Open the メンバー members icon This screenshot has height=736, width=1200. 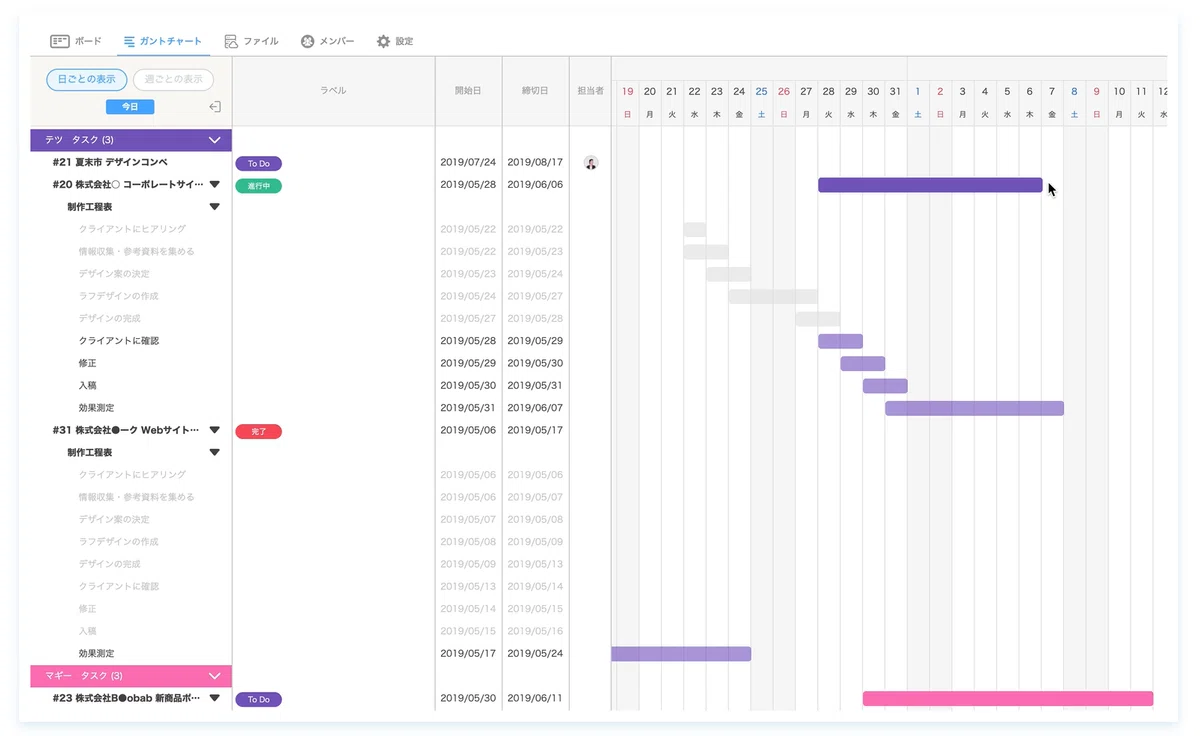click(308, 41)
